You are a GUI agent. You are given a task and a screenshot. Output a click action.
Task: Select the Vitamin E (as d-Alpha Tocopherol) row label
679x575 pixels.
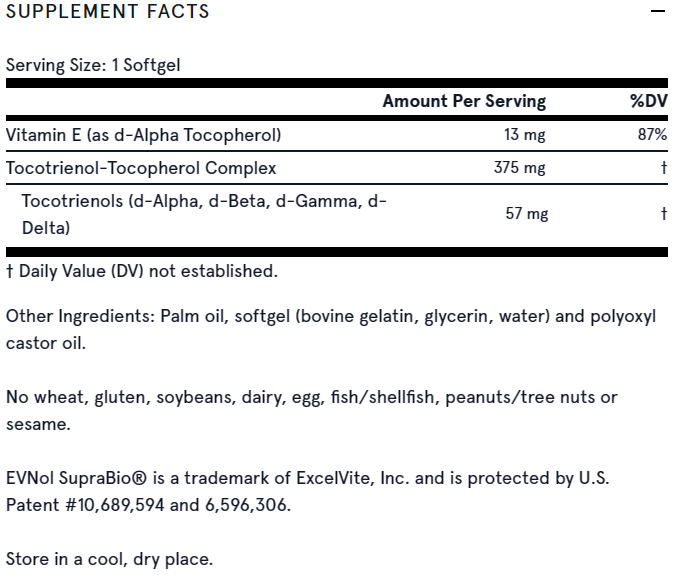[x=143, y=134]
